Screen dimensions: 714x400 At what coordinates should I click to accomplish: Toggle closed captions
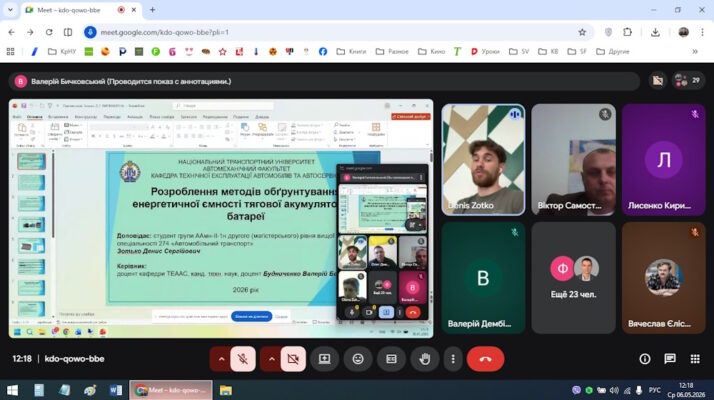click(392, 359)
